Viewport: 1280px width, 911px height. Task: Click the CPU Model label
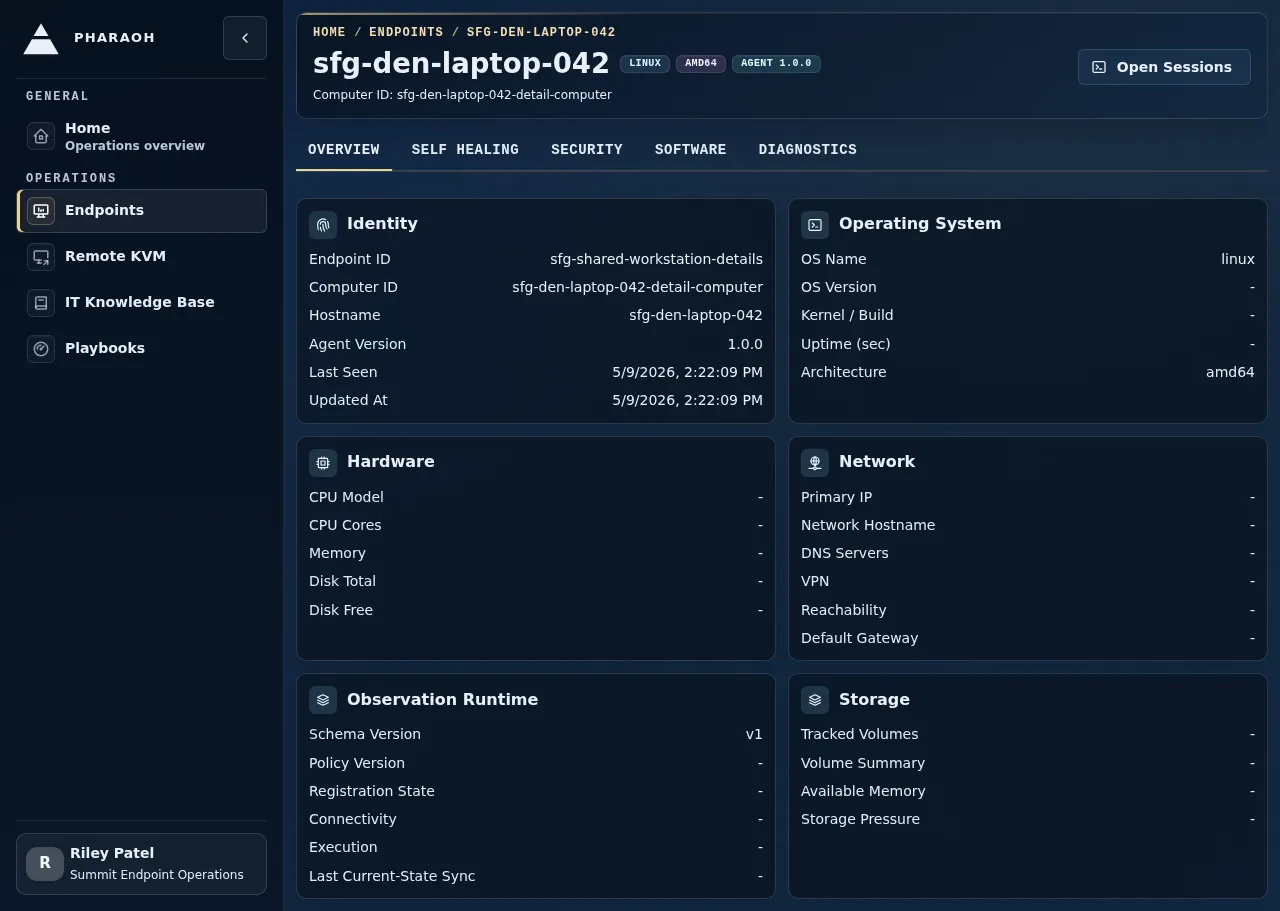(346, 497)
